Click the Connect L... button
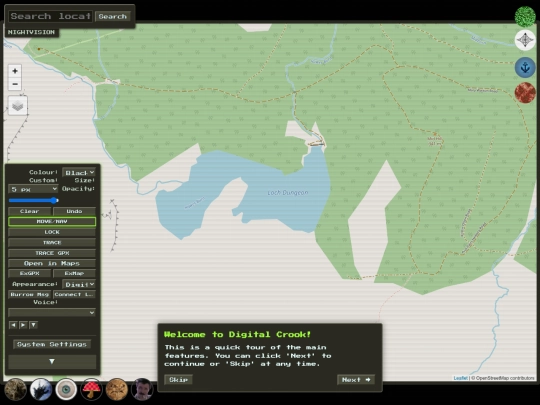The height and width of the screenshot is (405, 540). pyautogui.click(x=74, y=294)
